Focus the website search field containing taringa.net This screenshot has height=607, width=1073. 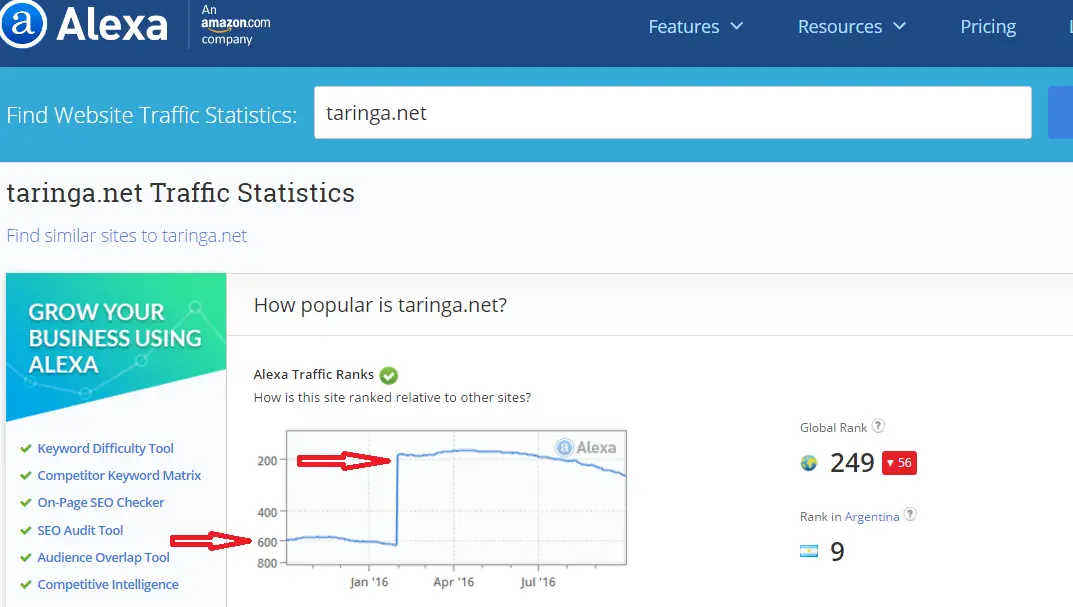(x=673, y=112)
